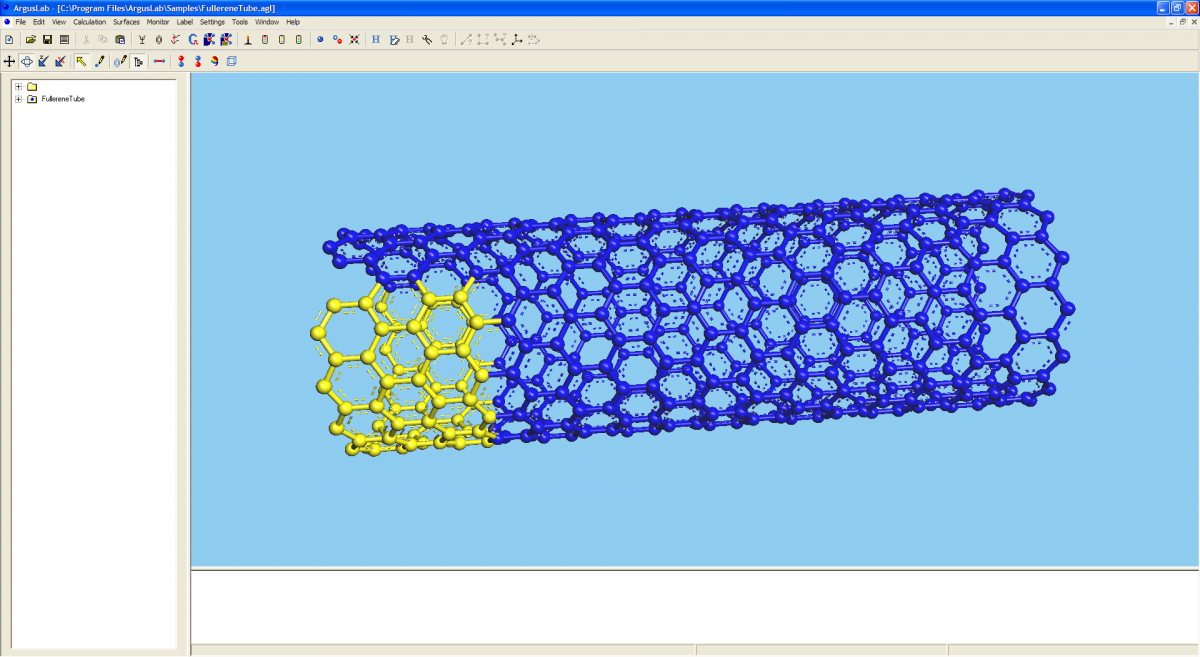Click the Paste clipboard icon

coord(120,40)
